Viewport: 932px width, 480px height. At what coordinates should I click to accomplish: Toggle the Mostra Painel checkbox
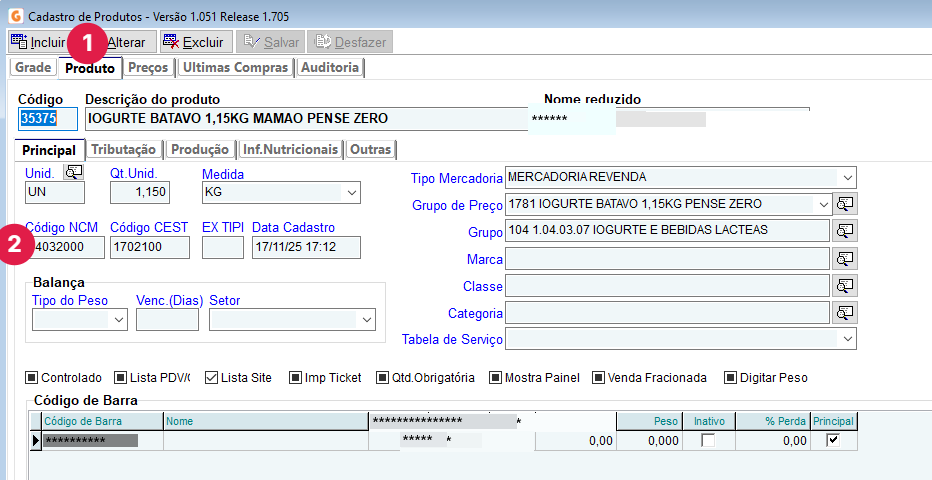pyautogui.click(x=495, y=378)
